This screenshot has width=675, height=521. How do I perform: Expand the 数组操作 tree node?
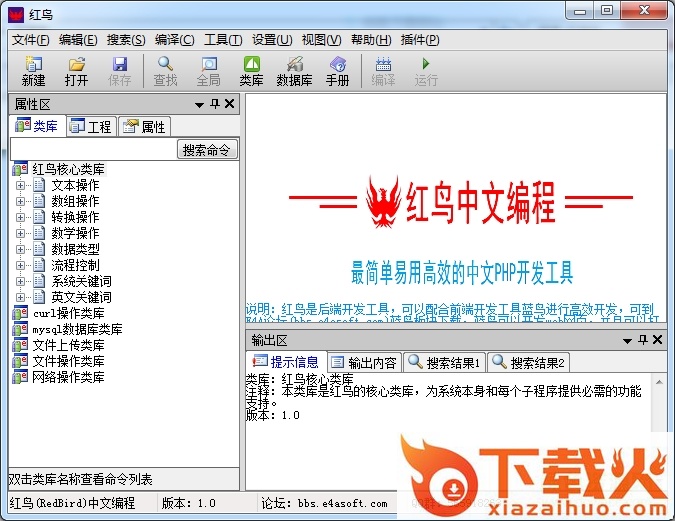(x=20, y=202)
